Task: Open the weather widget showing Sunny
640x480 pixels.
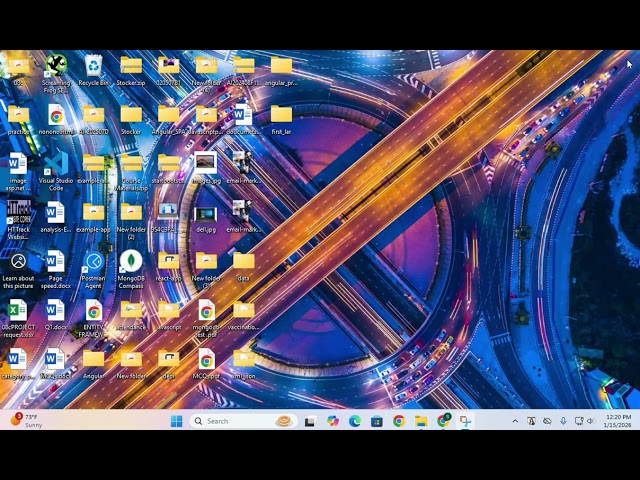Action: (x=26, y=421)
